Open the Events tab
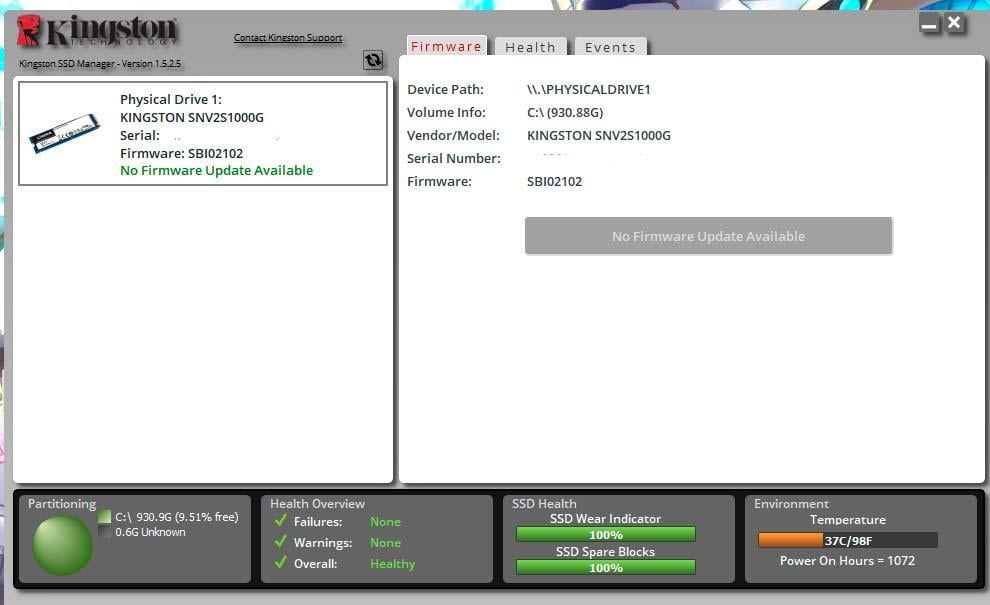 coord(610,47)
